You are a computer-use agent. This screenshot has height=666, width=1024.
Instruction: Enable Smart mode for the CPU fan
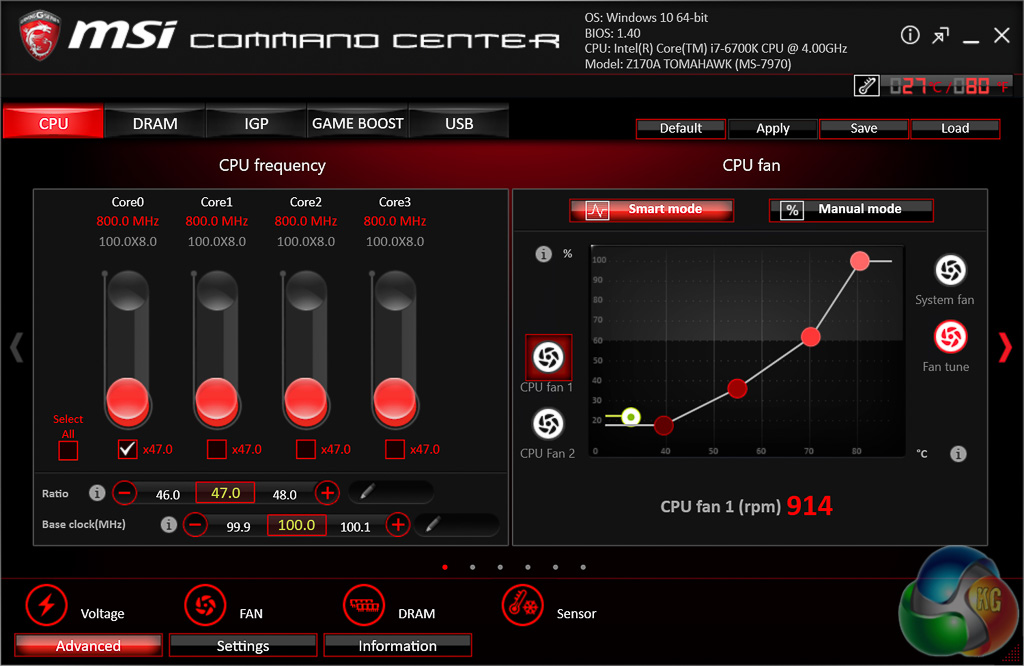(x=651, y=210)
